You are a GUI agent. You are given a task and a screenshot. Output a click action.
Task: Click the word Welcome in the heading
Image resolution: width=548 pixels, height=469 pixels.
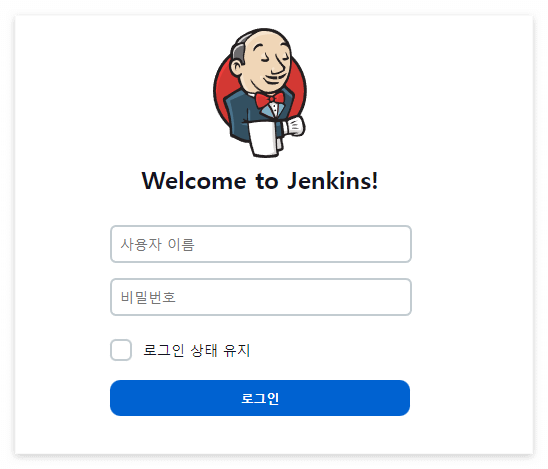[x=194, y=181]
